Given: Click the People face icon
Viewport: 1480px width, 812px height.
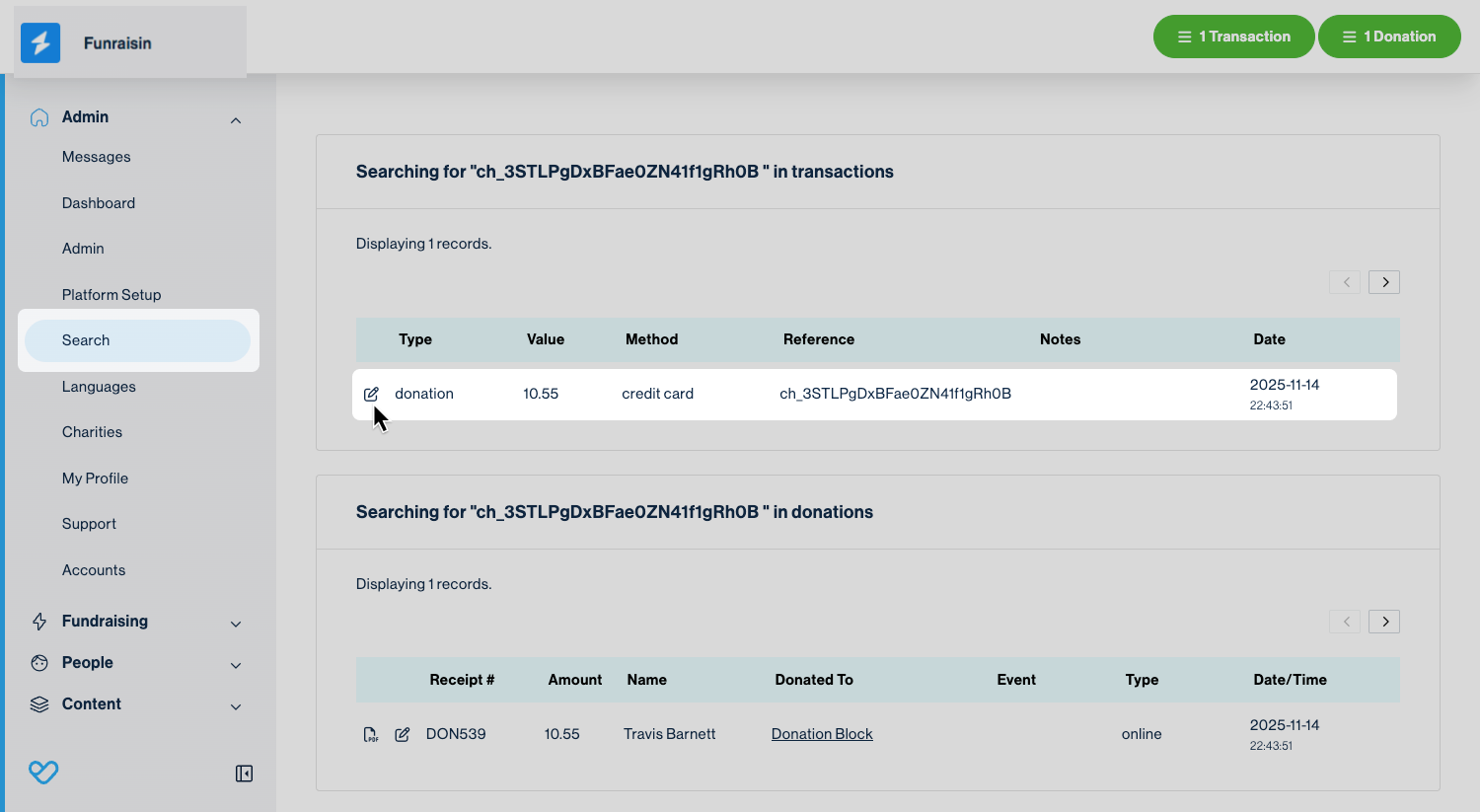Looking at the screenshot, I should [39, 663].
